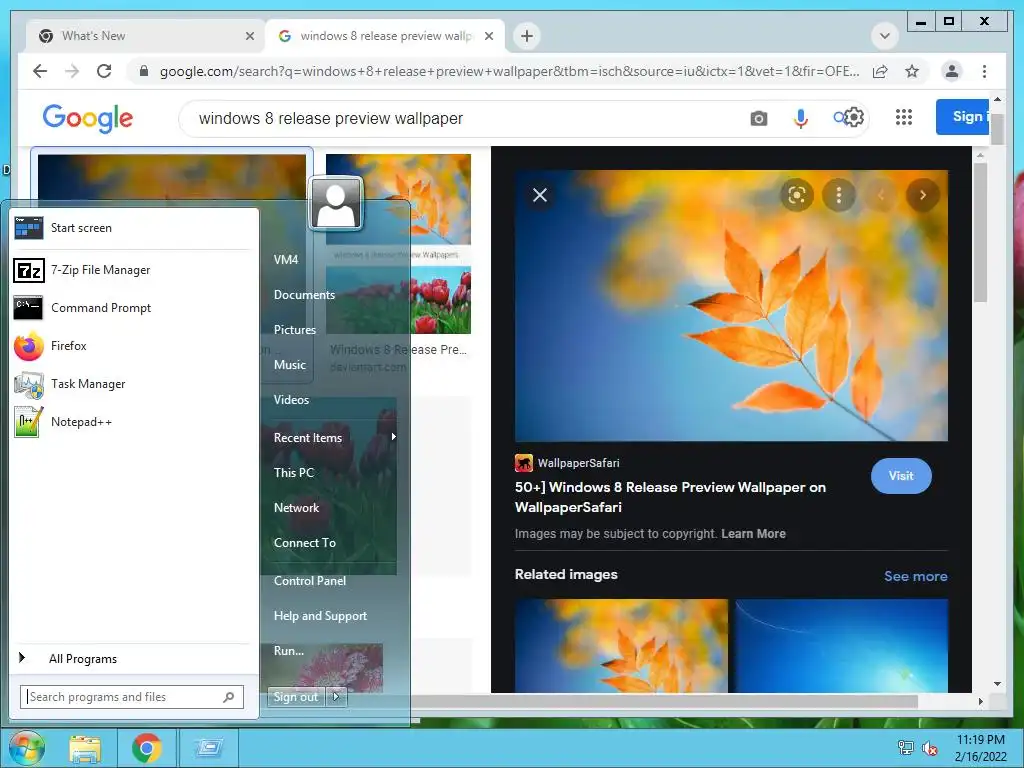
Task: Open Documents from start menu
Action: pyautogui.click(x=304, y=295)
